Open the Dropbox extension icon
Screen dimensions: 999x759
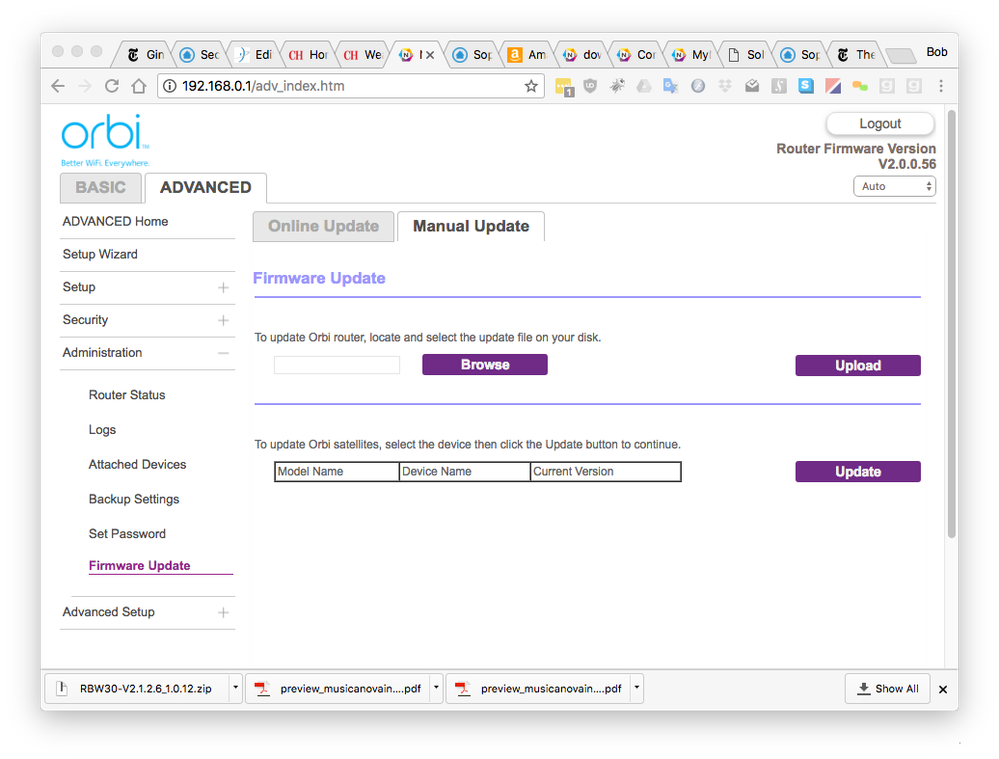[x=725, y=85]
